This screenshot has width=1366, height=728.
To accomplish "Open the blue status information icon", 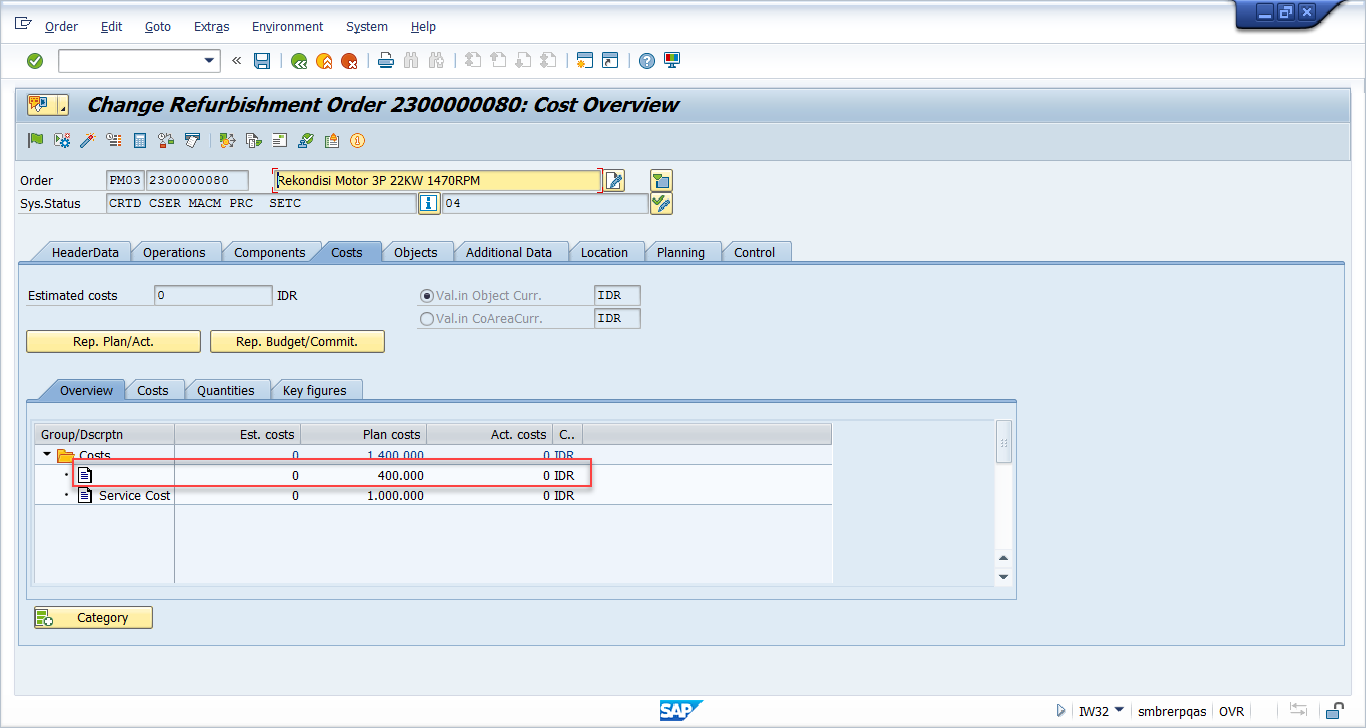I will coord(429,204).
